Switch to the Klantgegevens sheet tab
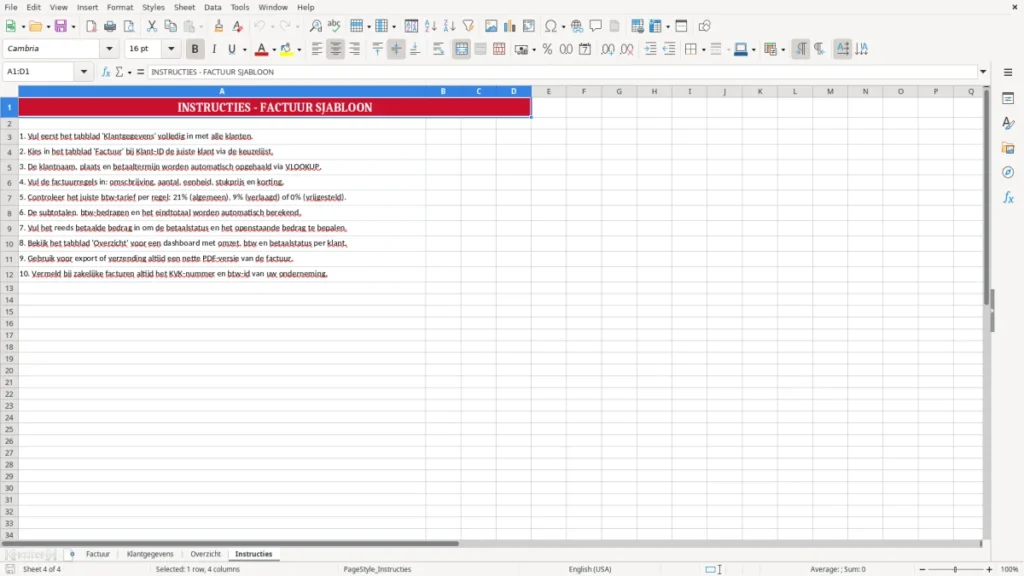 pyautogui.click(x=150, y=554)
